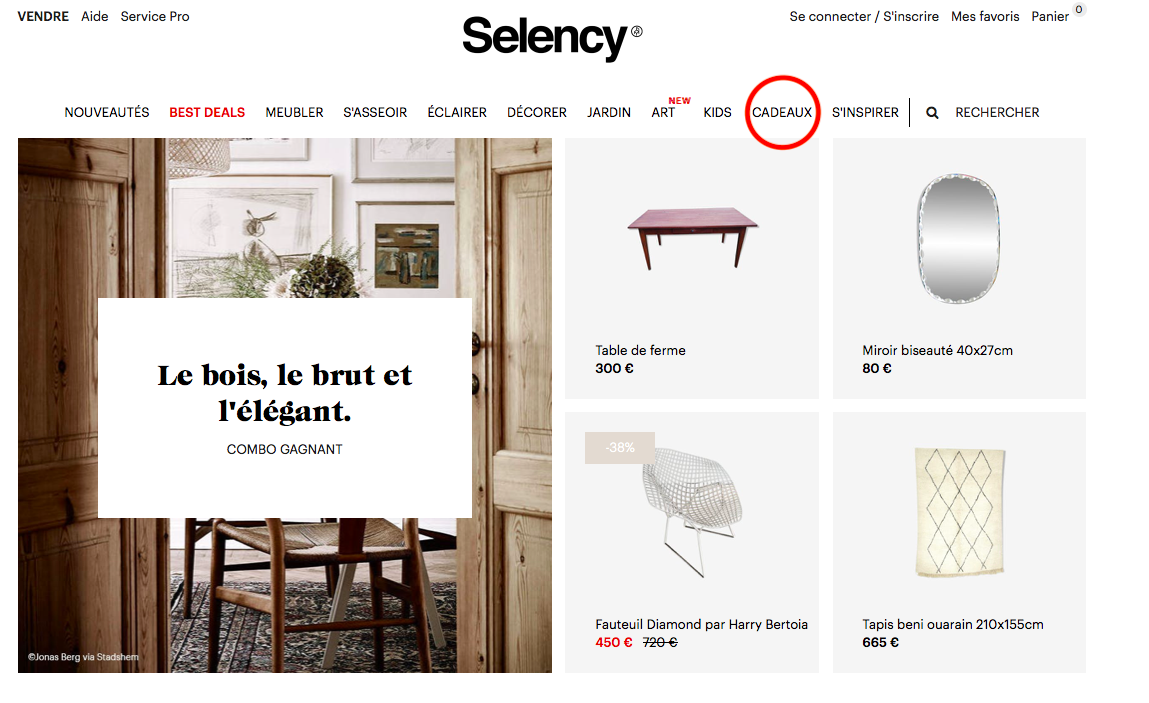The image size is (1149, 703).
Task: Click the COMBO GAGNANT banner card
Action: point(284,408)
